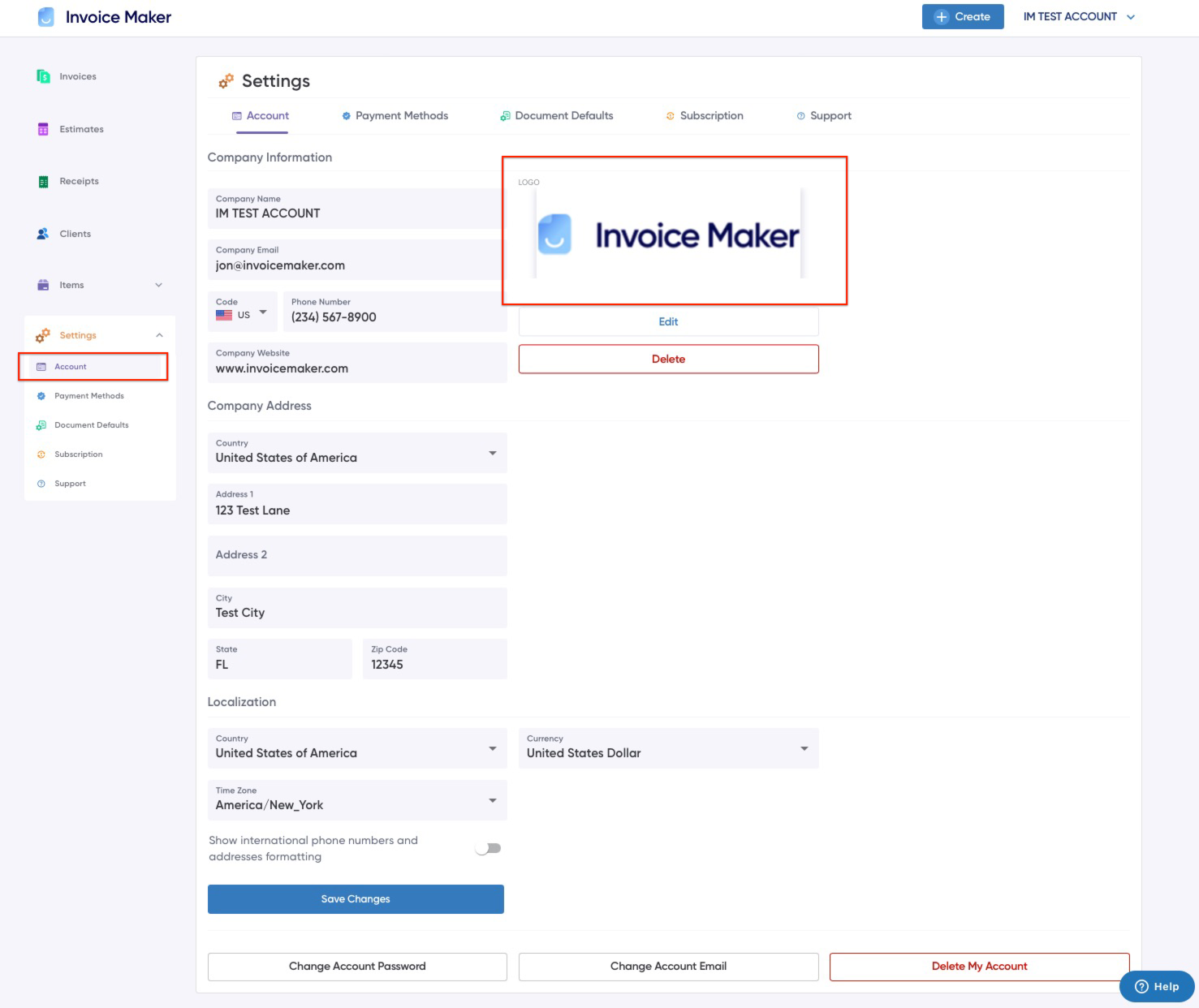The width and height of the screenshot is (1199, 1008).
Task: Select Payment Methods in sidebar submenu
Action: click(x=89, y=396)
